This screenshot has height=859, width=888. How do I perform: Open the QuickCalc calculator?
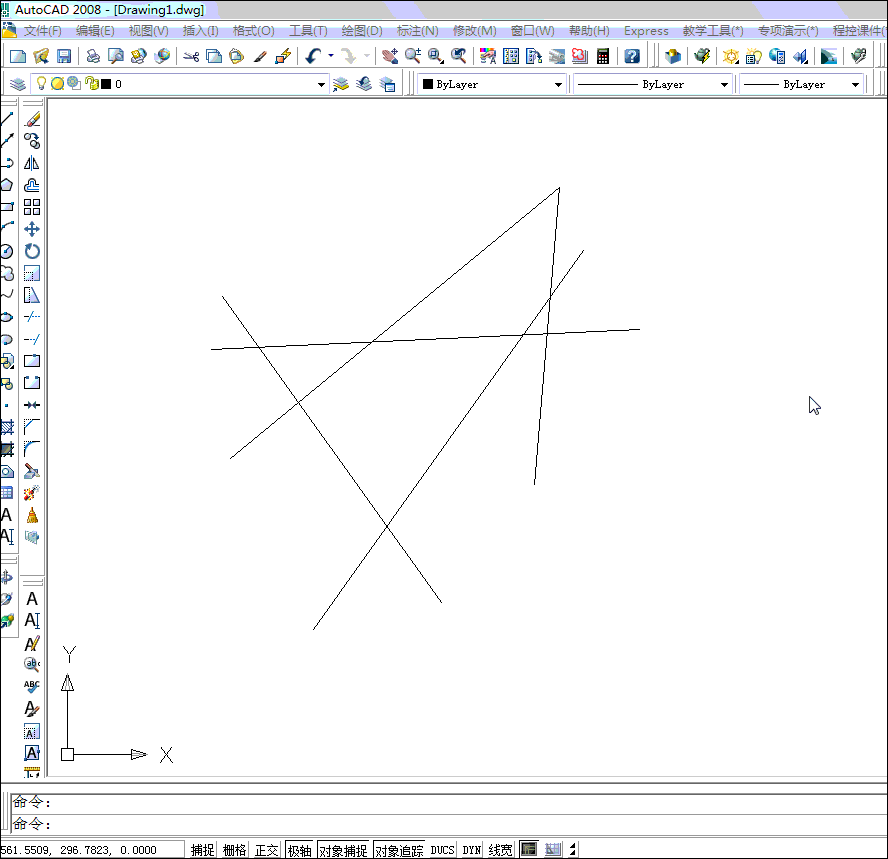click(603, 56)
